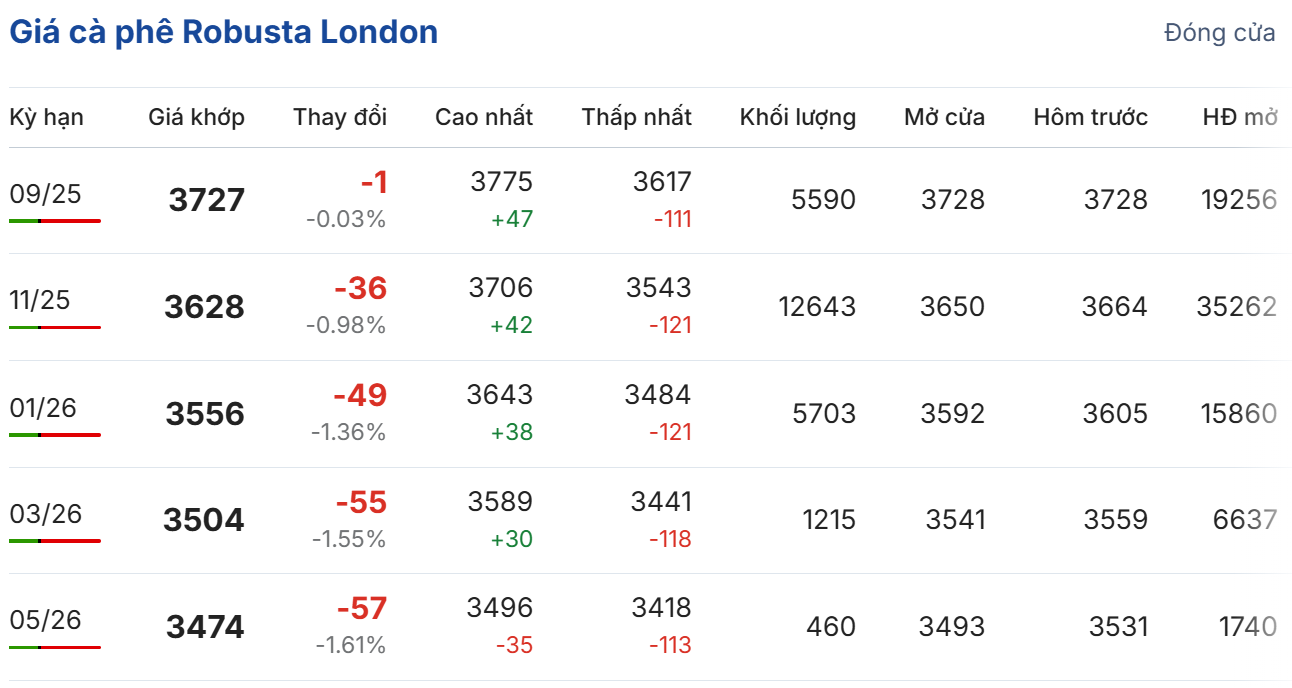Click the green-red range bar under 09/25

pos(55,220)
